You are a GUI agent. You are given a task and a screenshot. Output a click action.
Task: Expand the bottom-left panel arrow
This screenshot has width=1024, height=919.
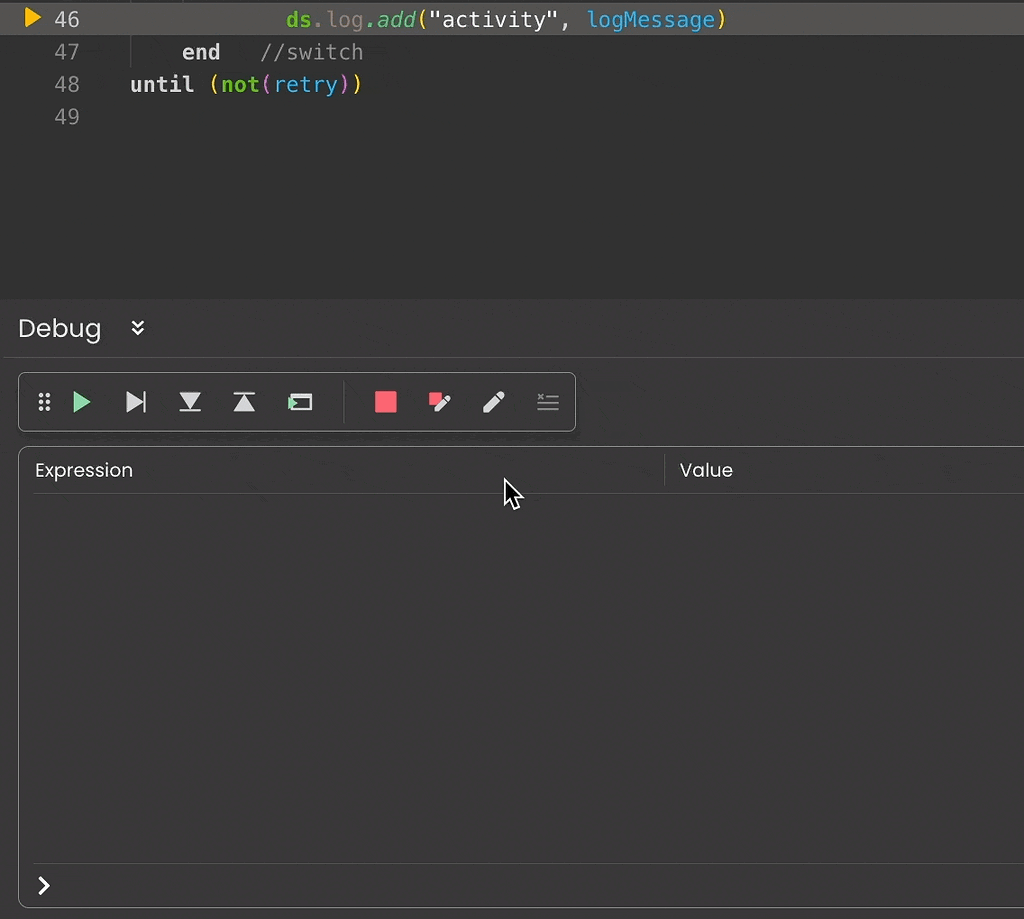(x=43, y=885)
